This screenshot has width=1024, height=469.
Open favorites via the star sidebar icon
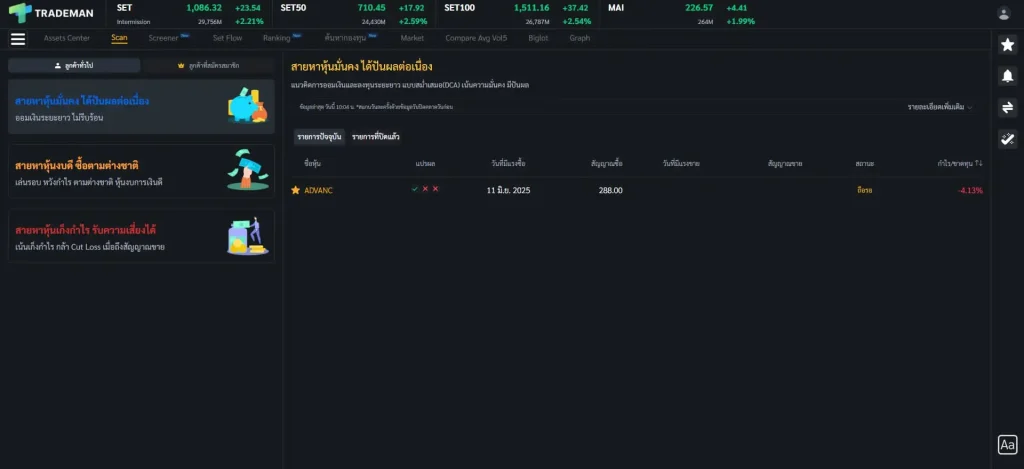click(1007, 44)
